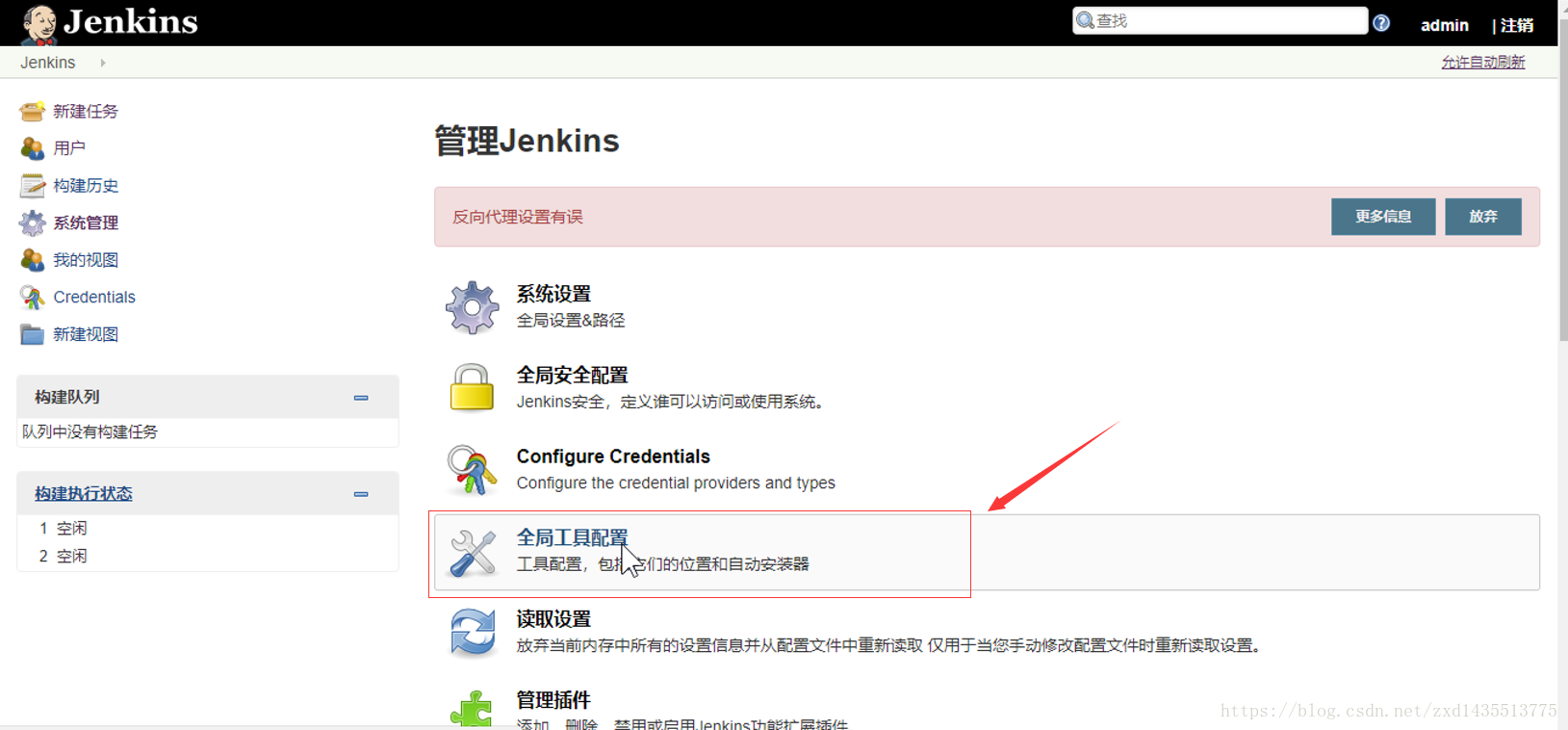Open the 管理插件 title link
The width and height of the screenshot is (1568, 730).
(x=553, y=700)
